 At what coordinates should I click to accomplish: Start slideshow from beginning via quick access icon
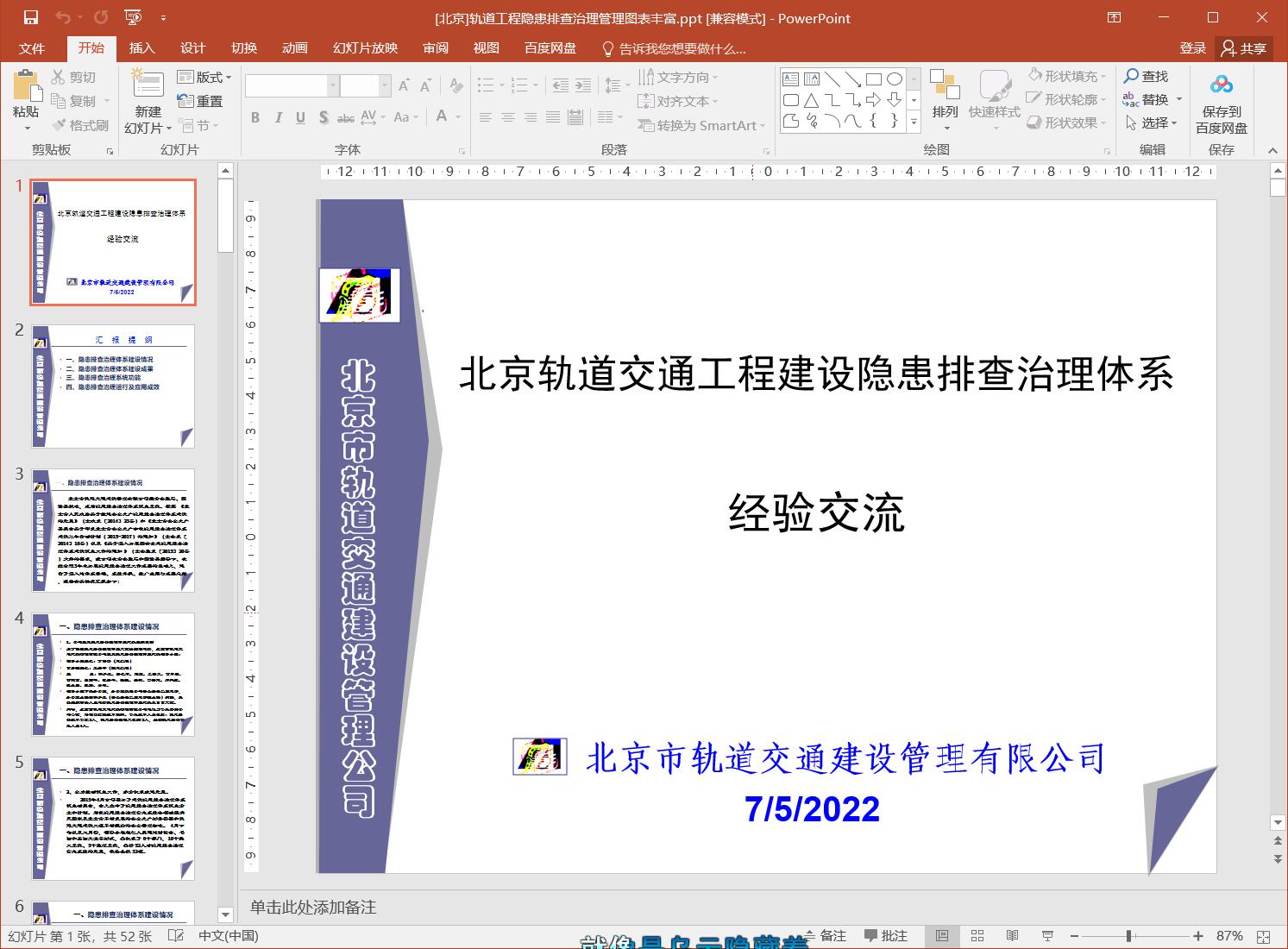click(133, 17)
